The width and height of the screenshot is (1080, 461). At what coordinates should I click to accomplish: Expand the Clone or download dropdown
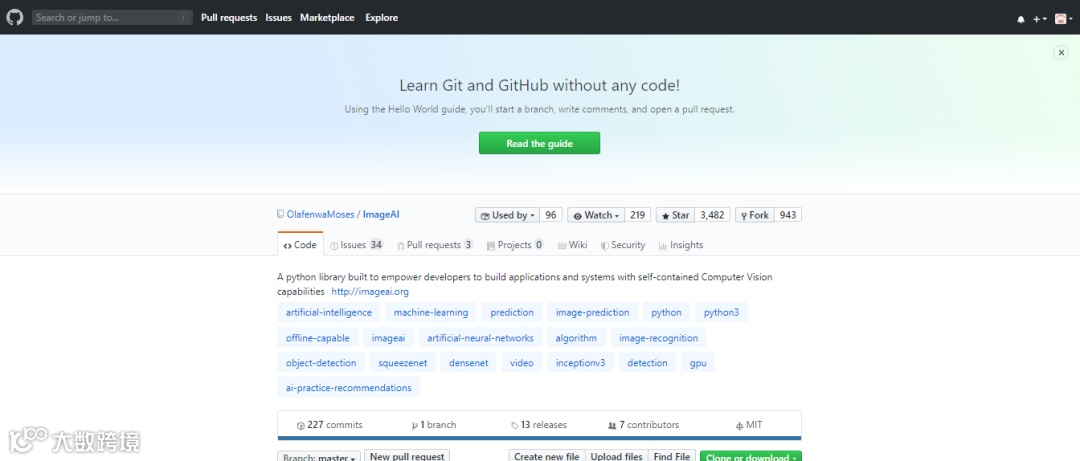(751, 457)
